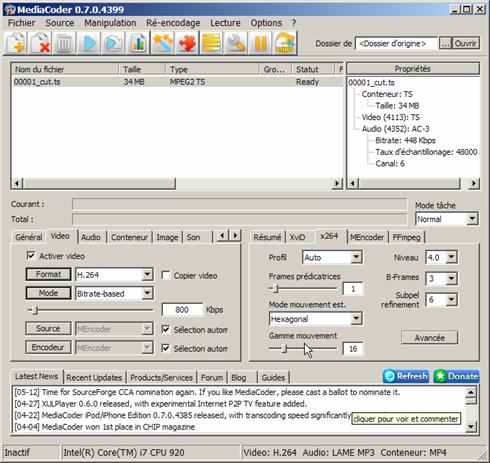Click the yellow list queue icon

click(x=211, y=43)
